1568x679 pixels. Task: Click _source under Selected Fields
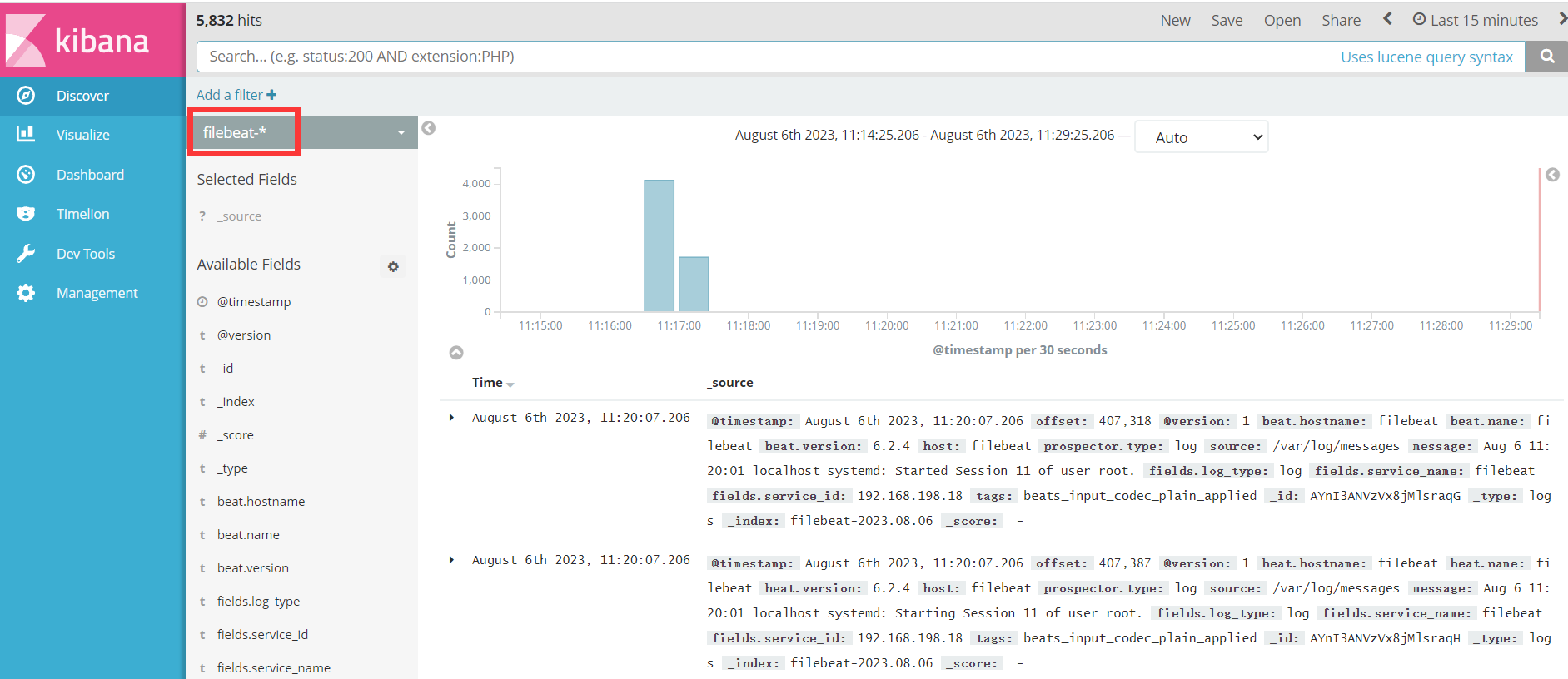240,216
